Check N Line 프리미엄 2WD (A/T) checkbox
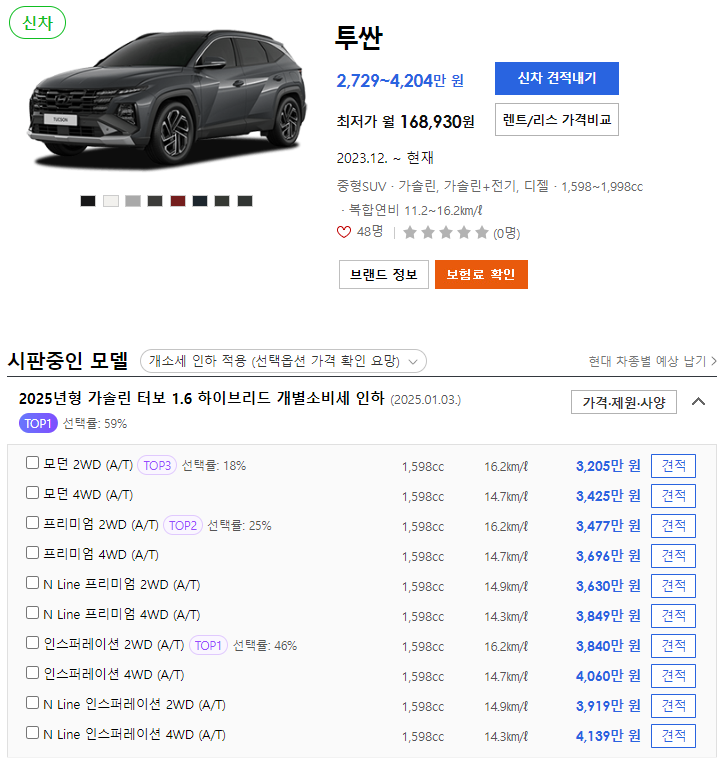 point(32,583)
